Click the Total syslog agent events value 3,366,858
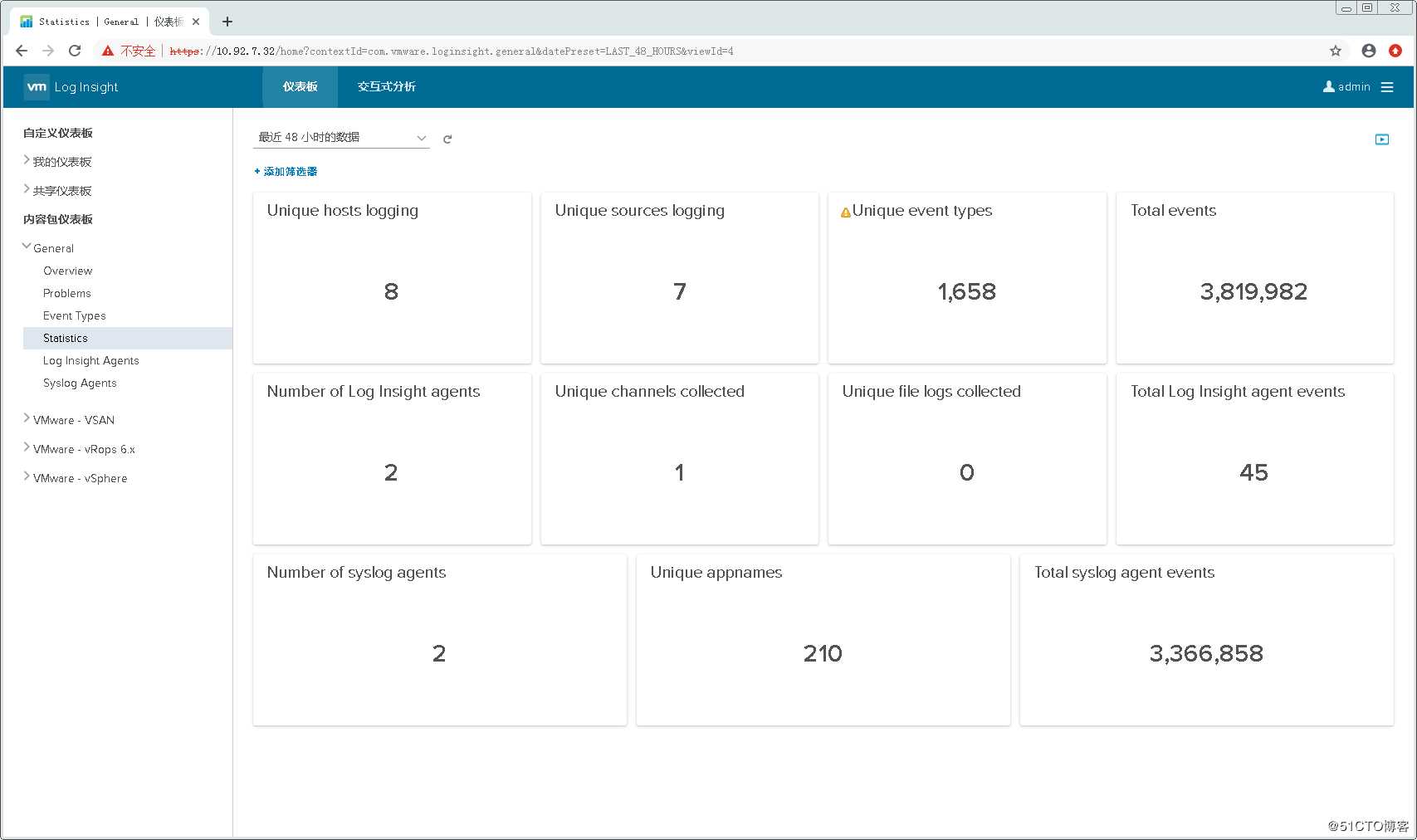Viewport: 1417px width, 840px height. pos(1206,653)
